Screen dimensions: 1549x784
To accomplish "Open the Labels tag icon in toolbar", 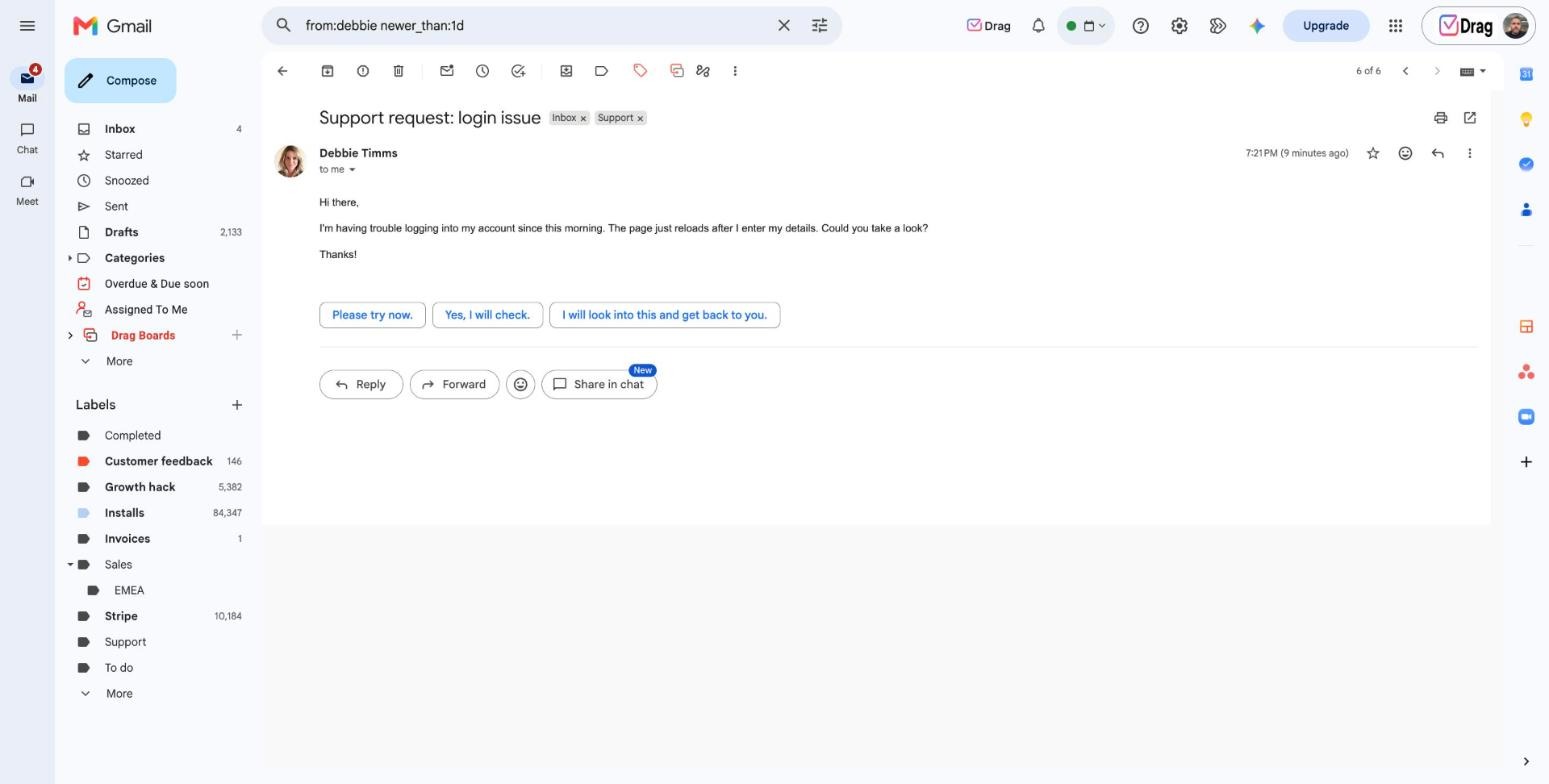I will [601, 71].
